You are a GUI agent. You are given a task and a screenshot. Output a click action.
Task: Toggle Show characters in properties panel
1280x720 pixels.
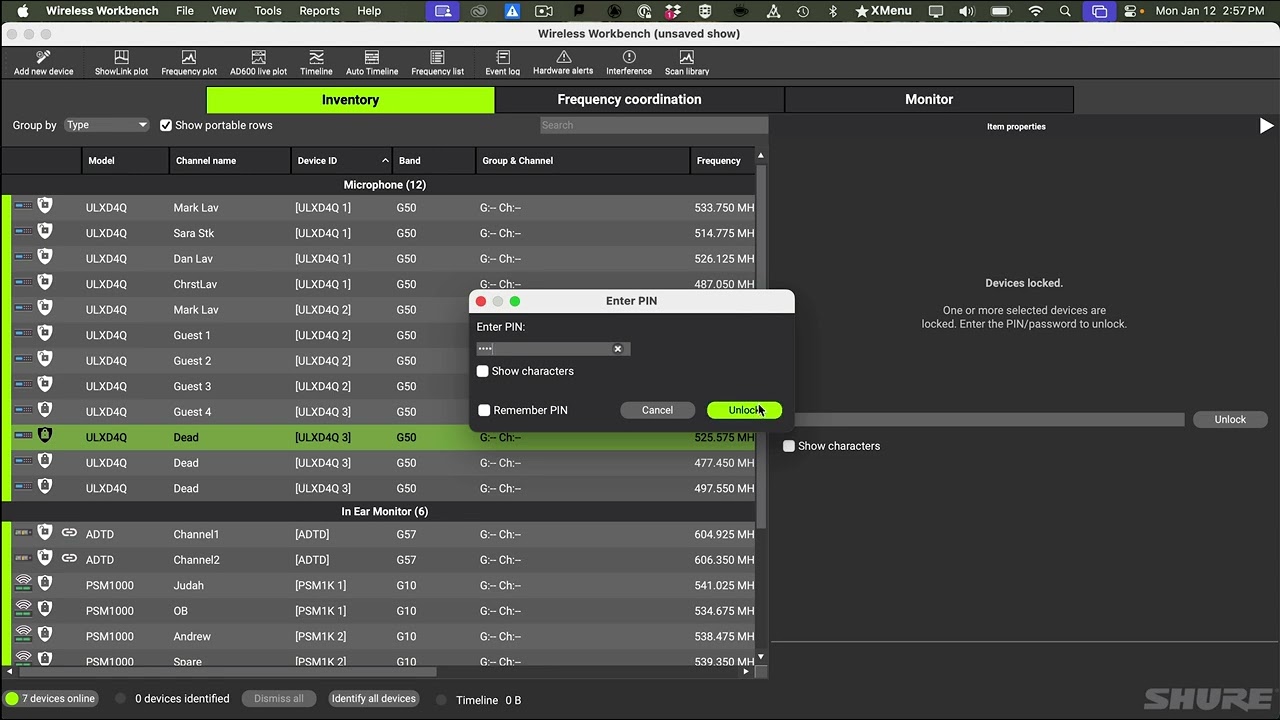click(x=789, y=446)
